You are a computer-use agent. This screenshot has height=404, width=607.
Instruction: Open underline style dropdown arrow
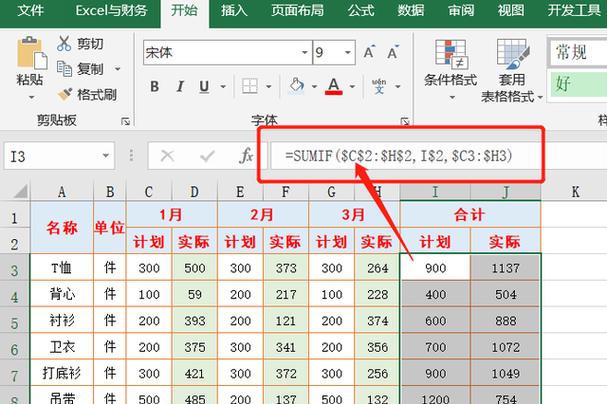click(223, 86)
